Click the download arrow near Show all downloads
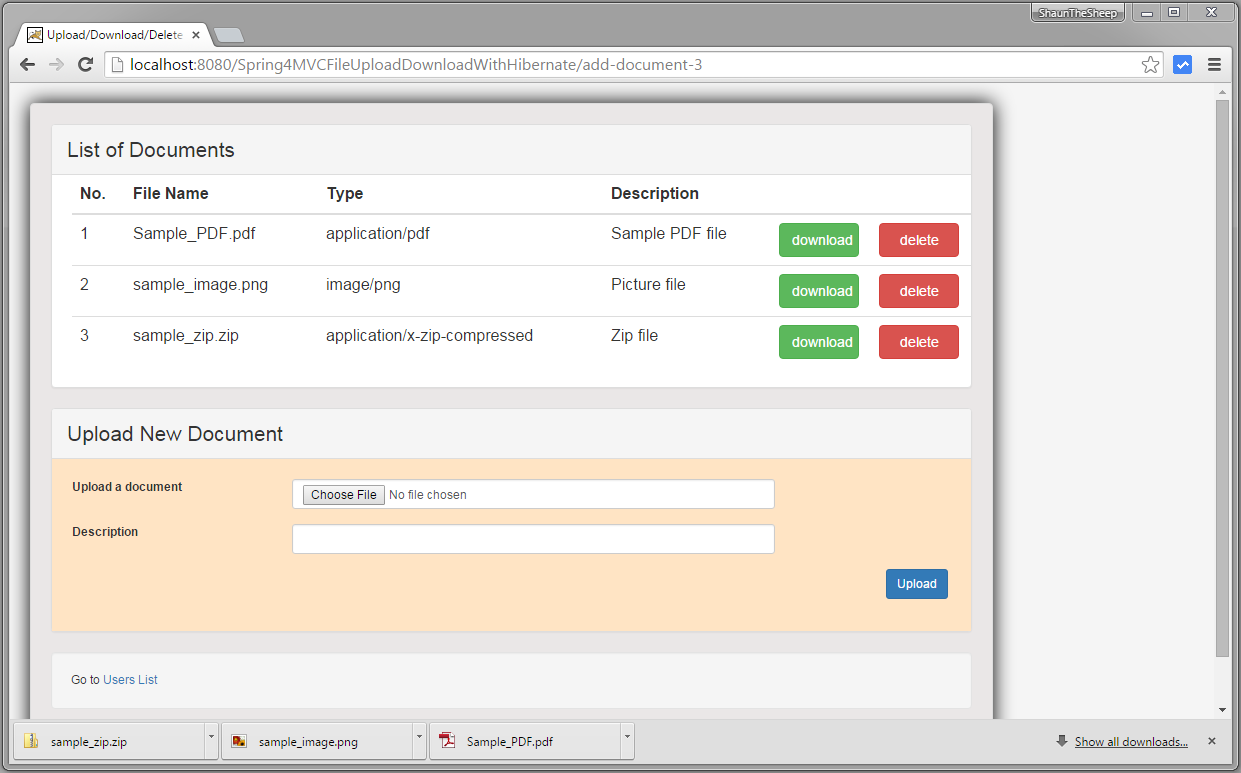Image resolution: width=1241 pixels, height=773 pixels. pos(1061,741)
